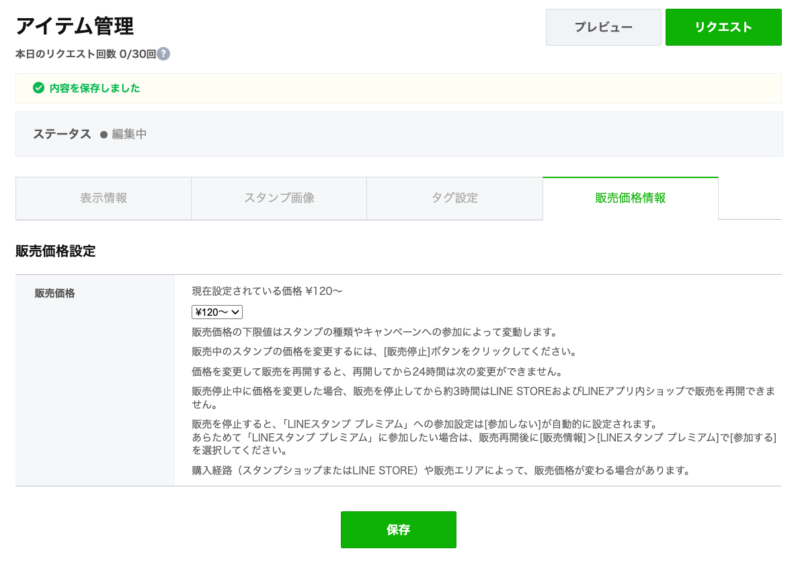Image resolution: width=800 pixels, height=561 pixels.
Task: Click the 編集中 status text
Action: tap(129, 134)
